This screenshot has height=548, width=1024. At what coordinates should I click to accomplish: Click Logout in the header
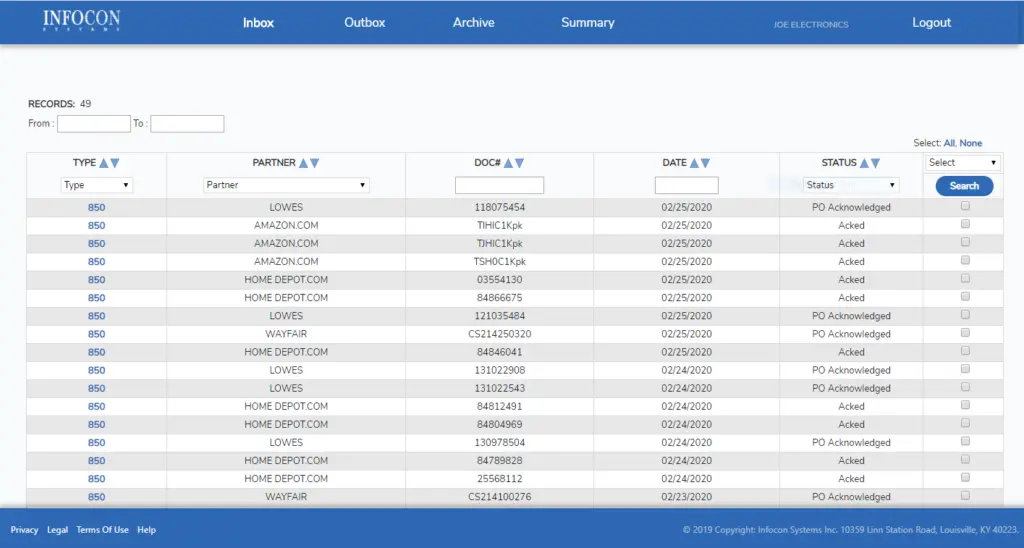pyautogui.click(x=931, y=22)
